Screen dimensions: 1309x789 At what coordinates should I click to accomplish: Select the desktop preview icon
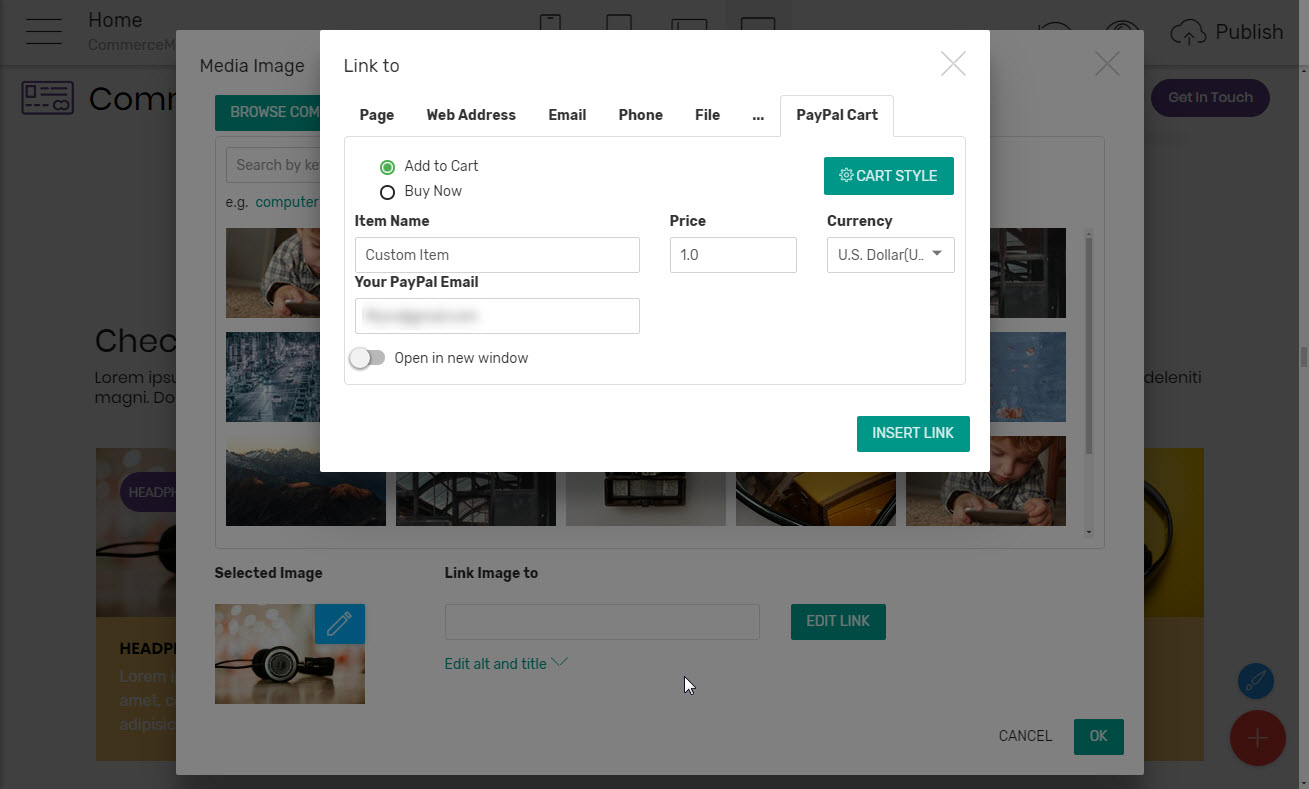pos(759,25)
